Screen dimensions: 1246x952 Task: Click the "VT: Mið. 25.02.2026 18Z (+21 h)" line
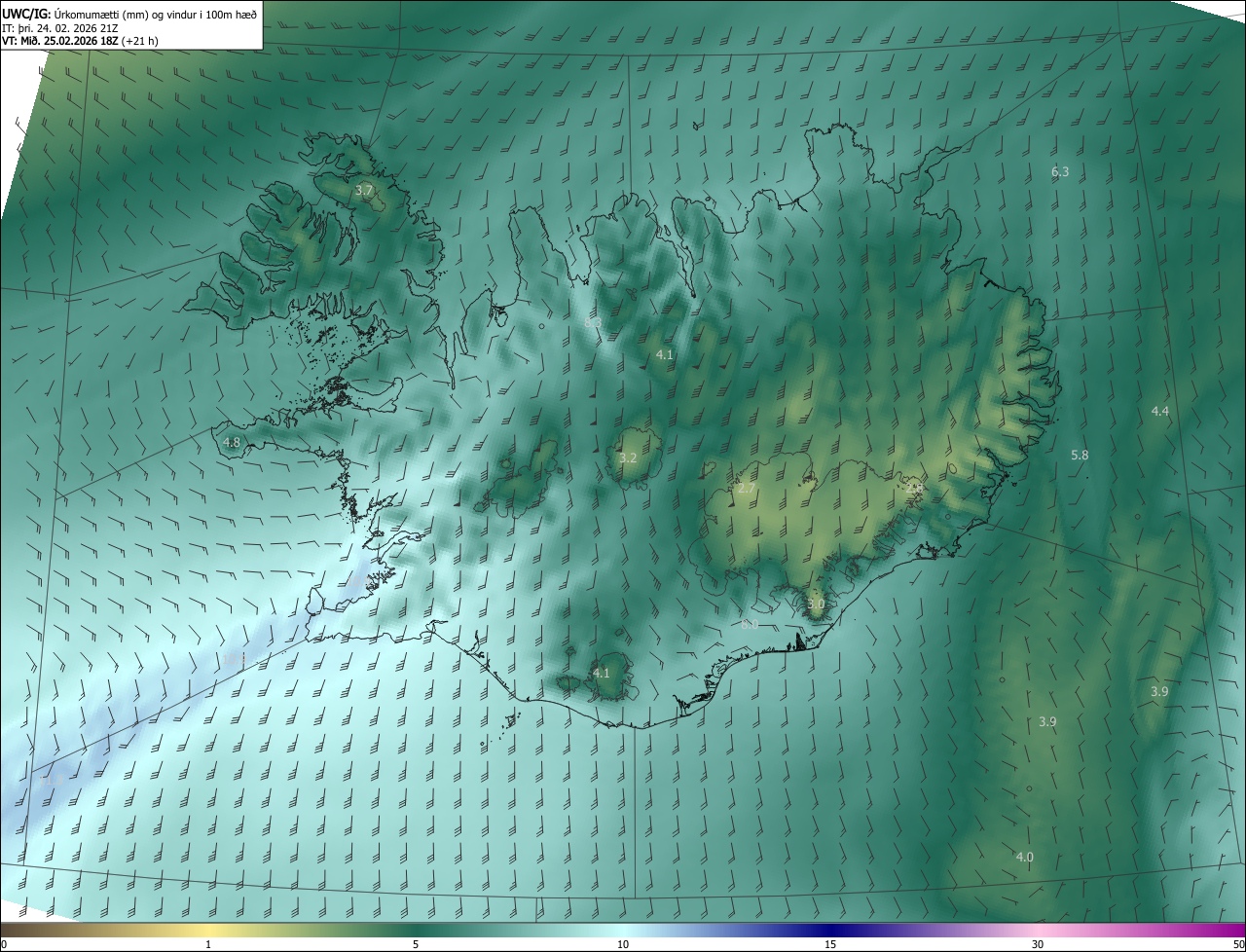pos(81,41)
